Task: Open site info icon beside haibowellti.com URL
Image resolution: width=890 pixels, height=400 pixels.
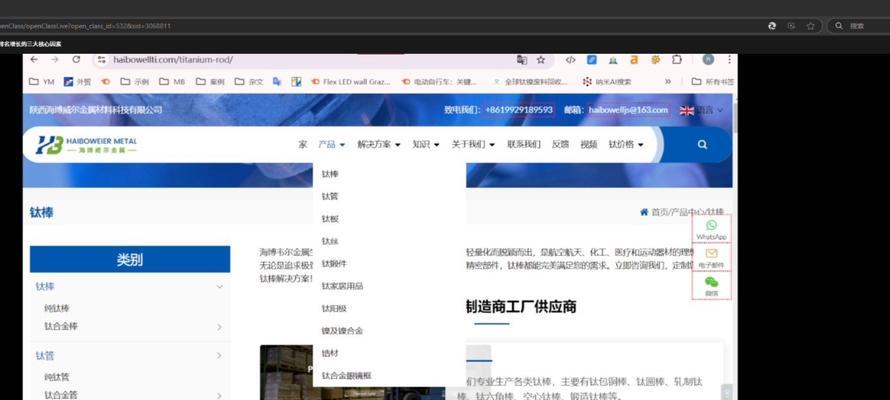Action: coord(102,60)
